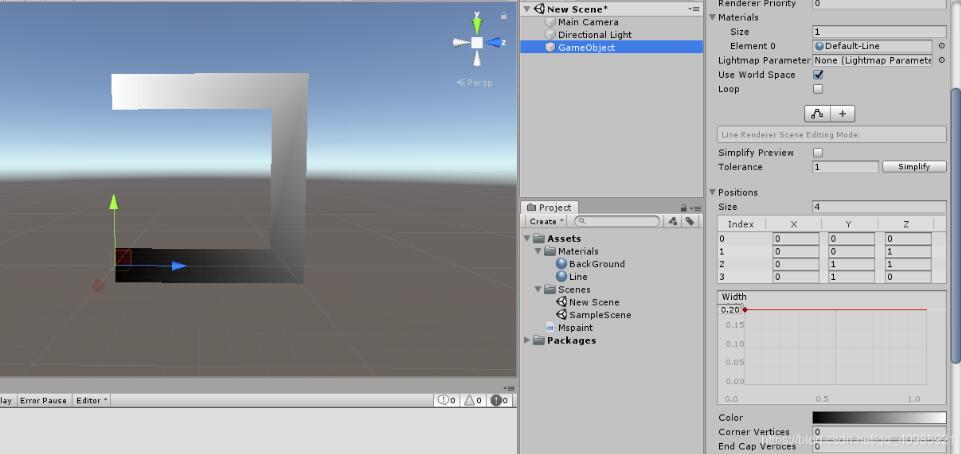The image size is (961, 454).
Task: Switch to the Project tab
Action: [x=549, y=208]
